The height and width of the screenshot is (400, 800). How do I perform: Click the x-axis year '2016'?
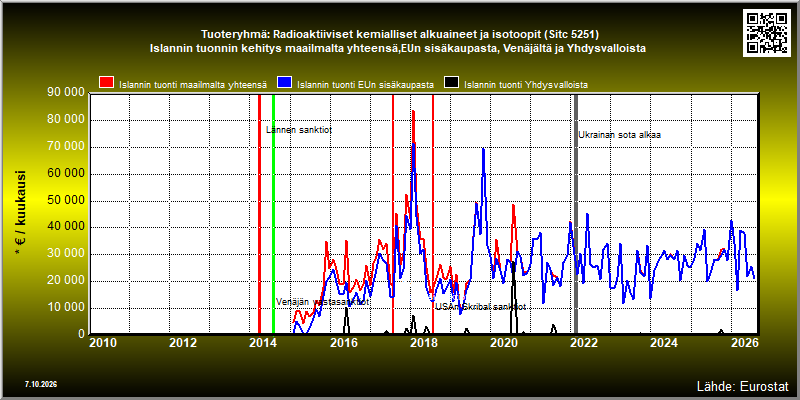[343, 343]
